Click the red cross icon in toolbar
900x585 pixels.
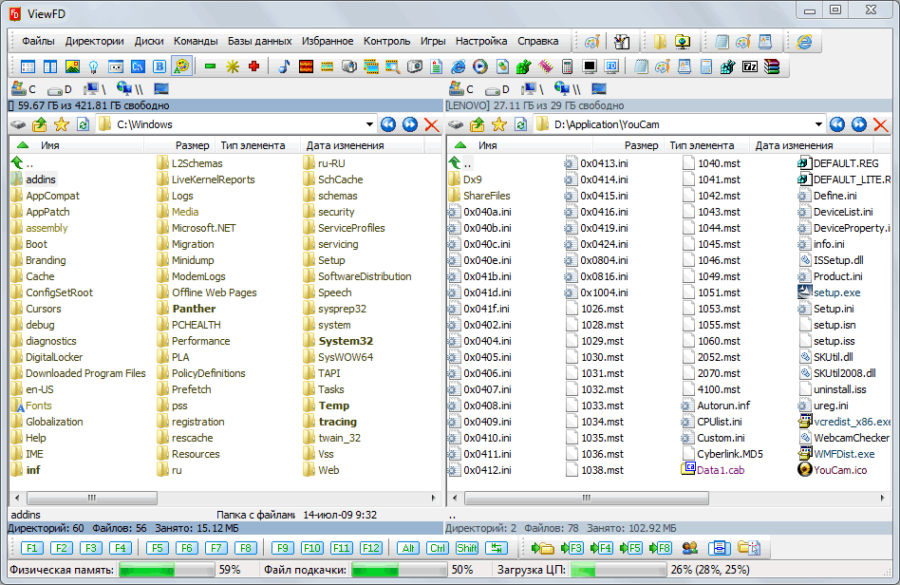254,67
